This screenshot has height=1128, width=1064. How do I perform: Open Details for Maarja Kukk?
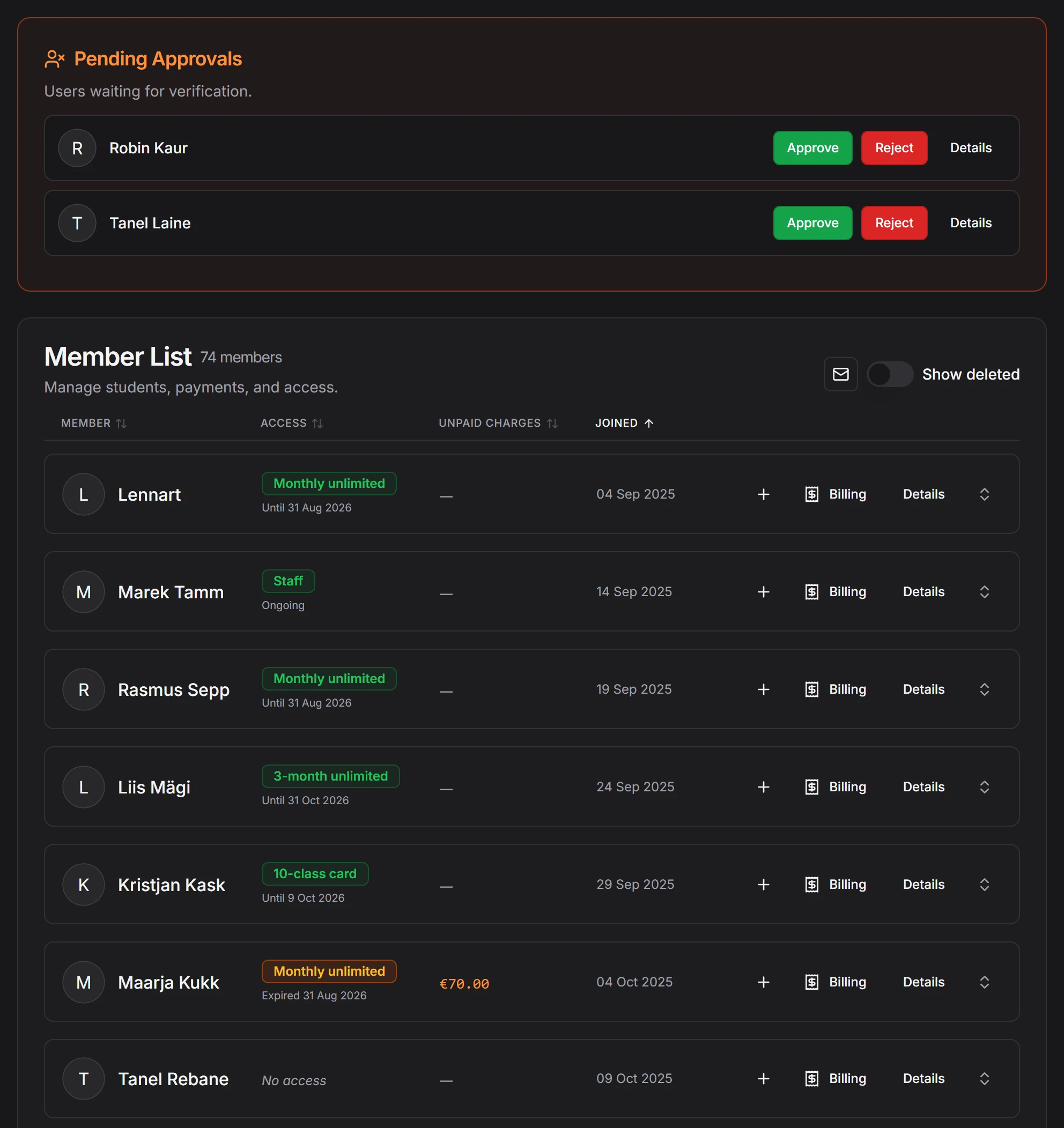(x=923, y=982)
